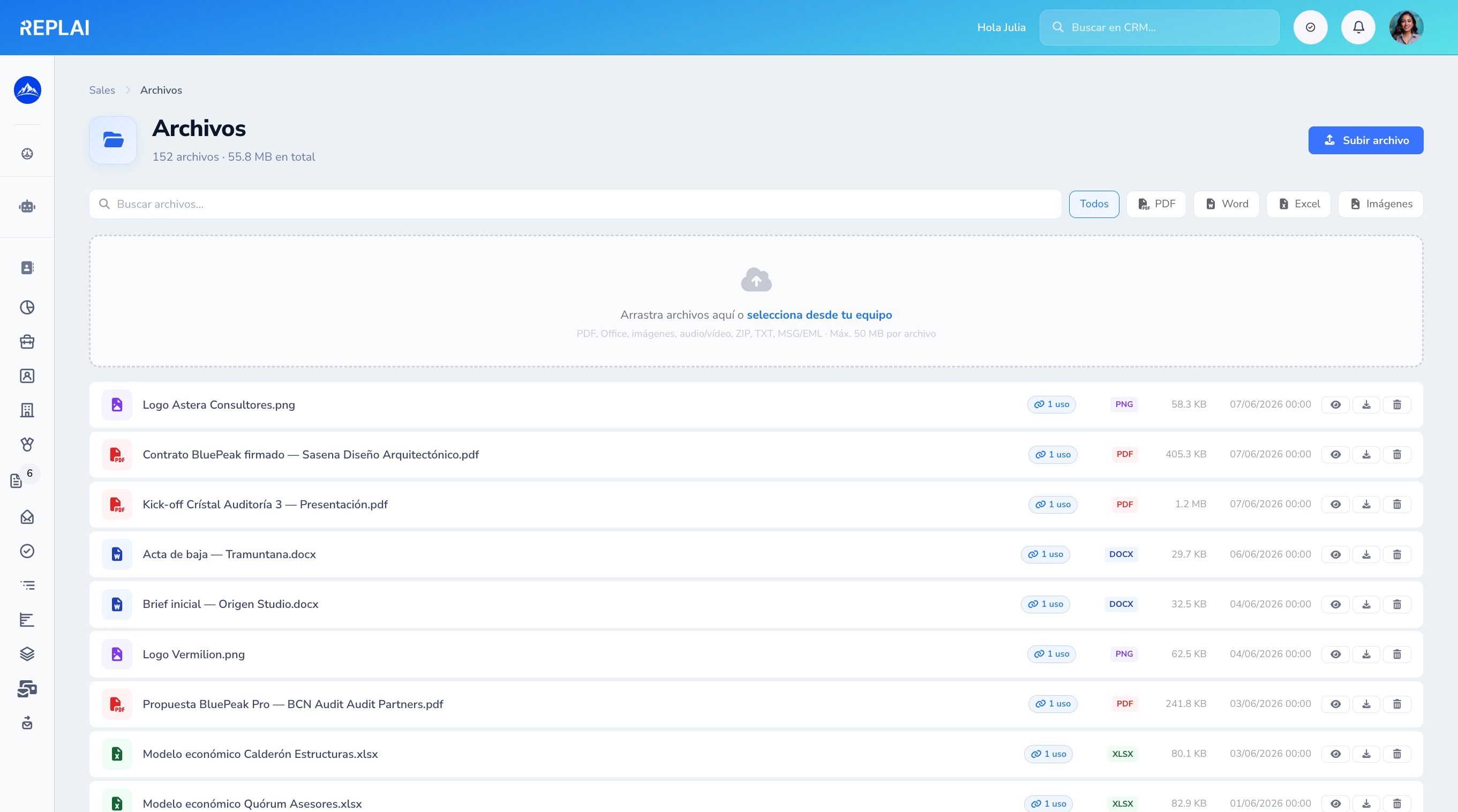Preview Propuesta BluePeak Pro PDF
This screenshot has width=1458, height=812.
(x=1336, y=704)
